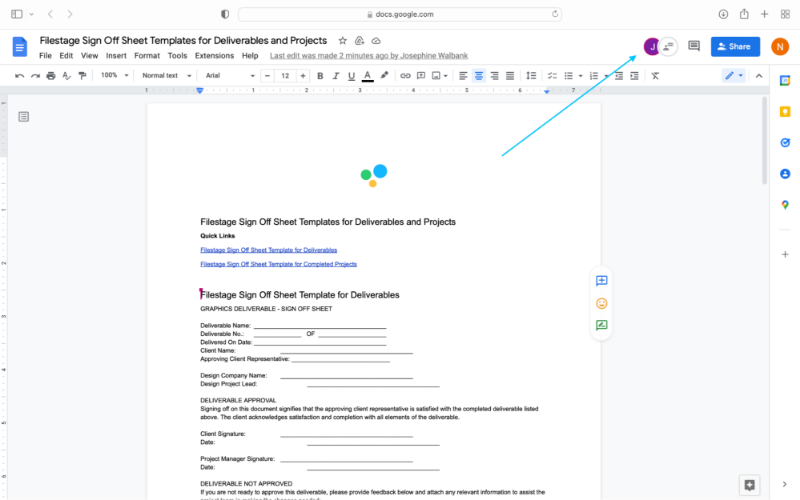Open line and paragraph spacing

531,76
